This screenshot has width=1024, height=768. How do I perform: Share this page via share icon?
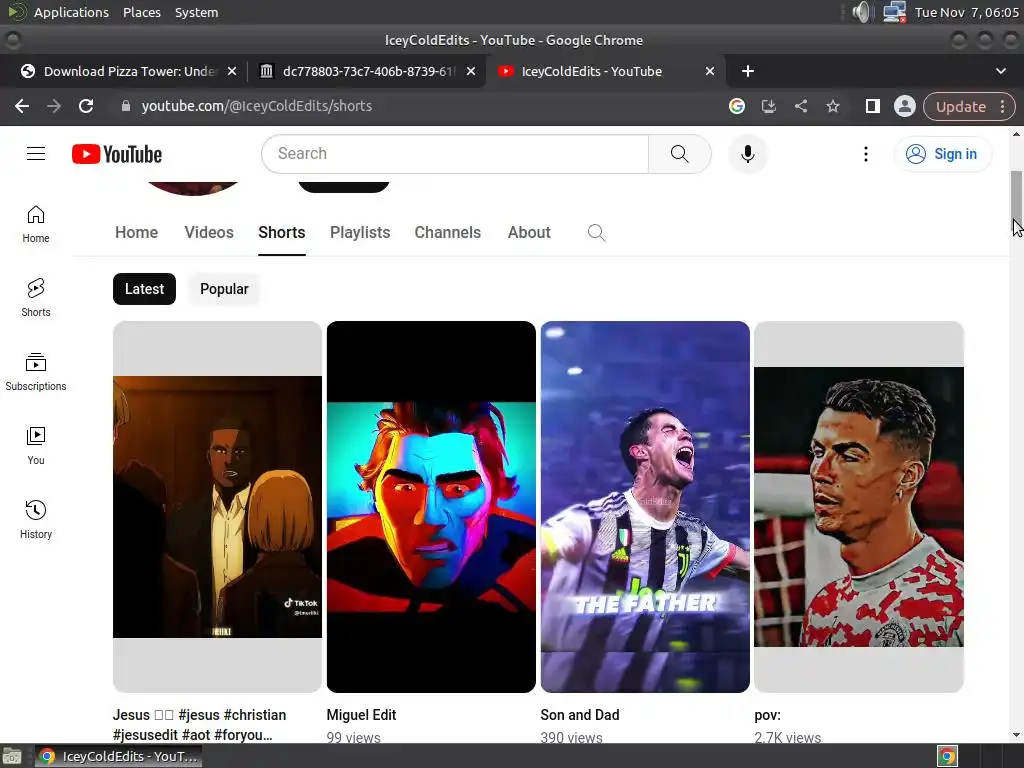[801, 106]
